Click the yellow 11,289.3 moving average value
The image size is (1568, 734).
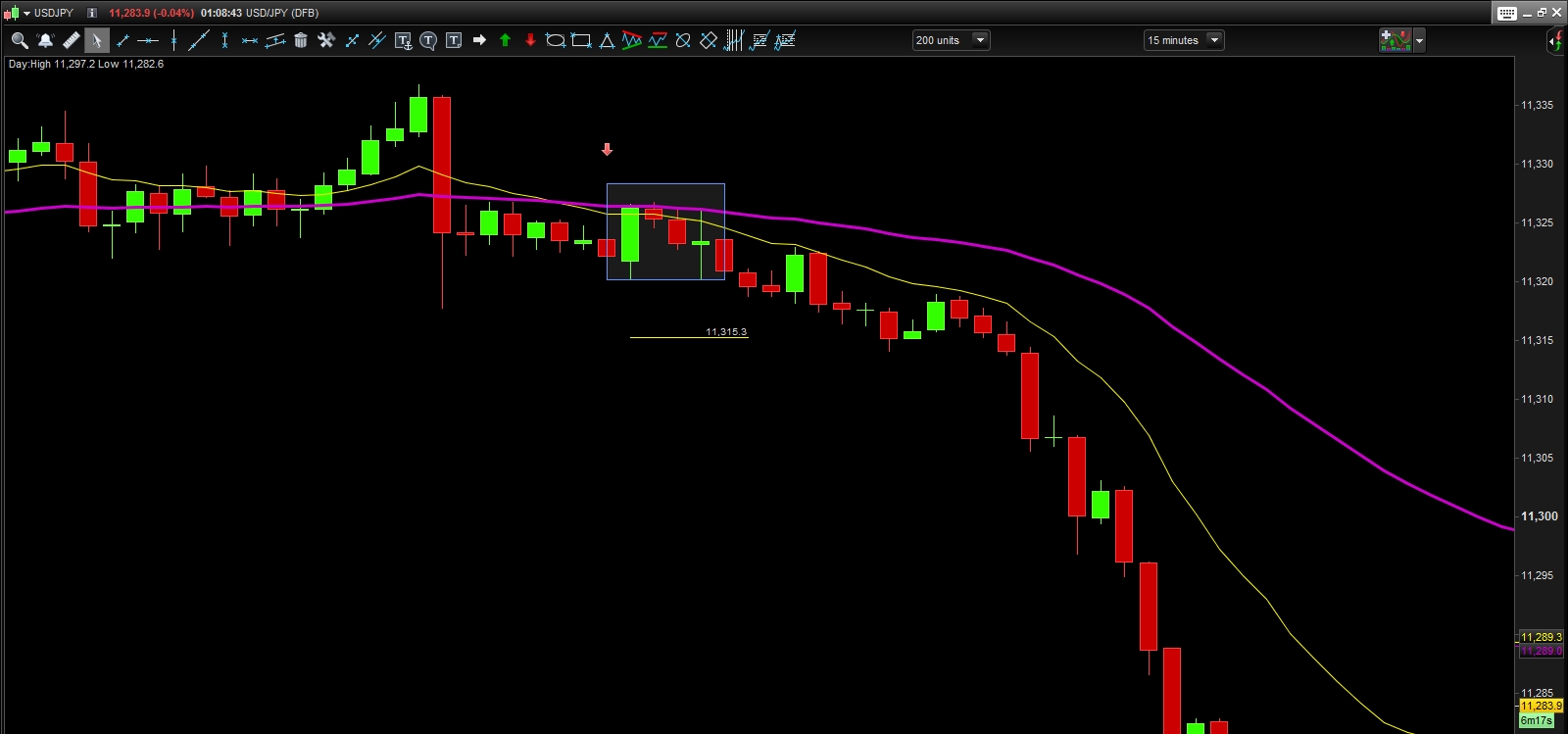pos(1542,637)
